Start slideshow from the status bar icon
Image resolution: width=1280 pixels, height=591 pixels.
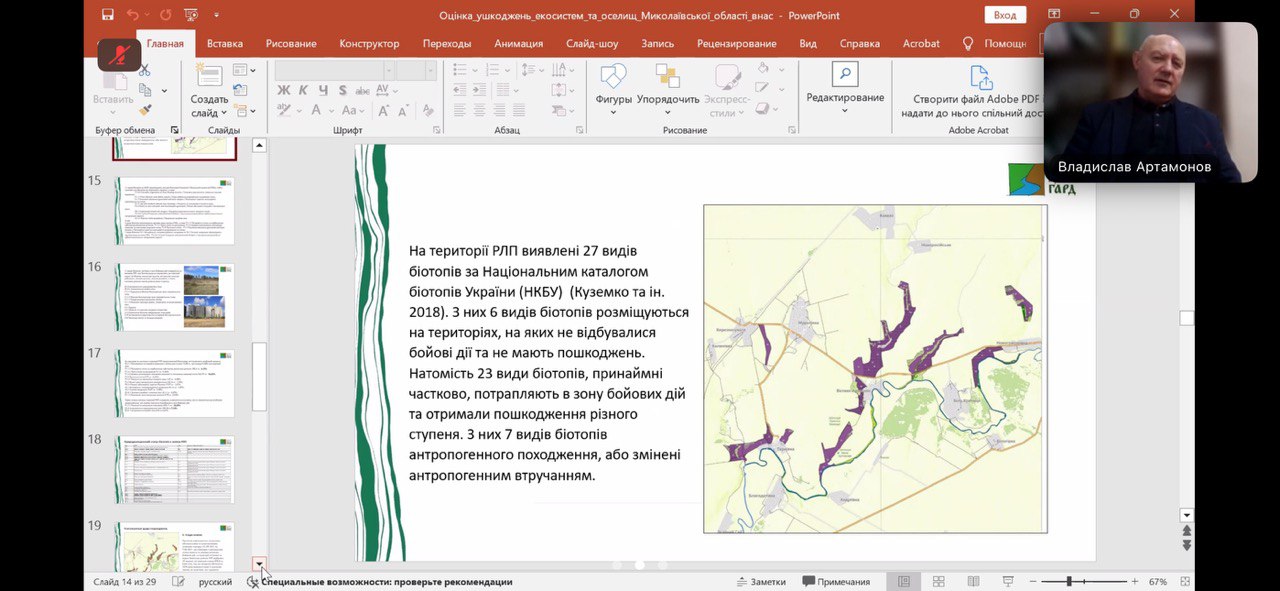pyautogui.click(x=1008, y=582)
